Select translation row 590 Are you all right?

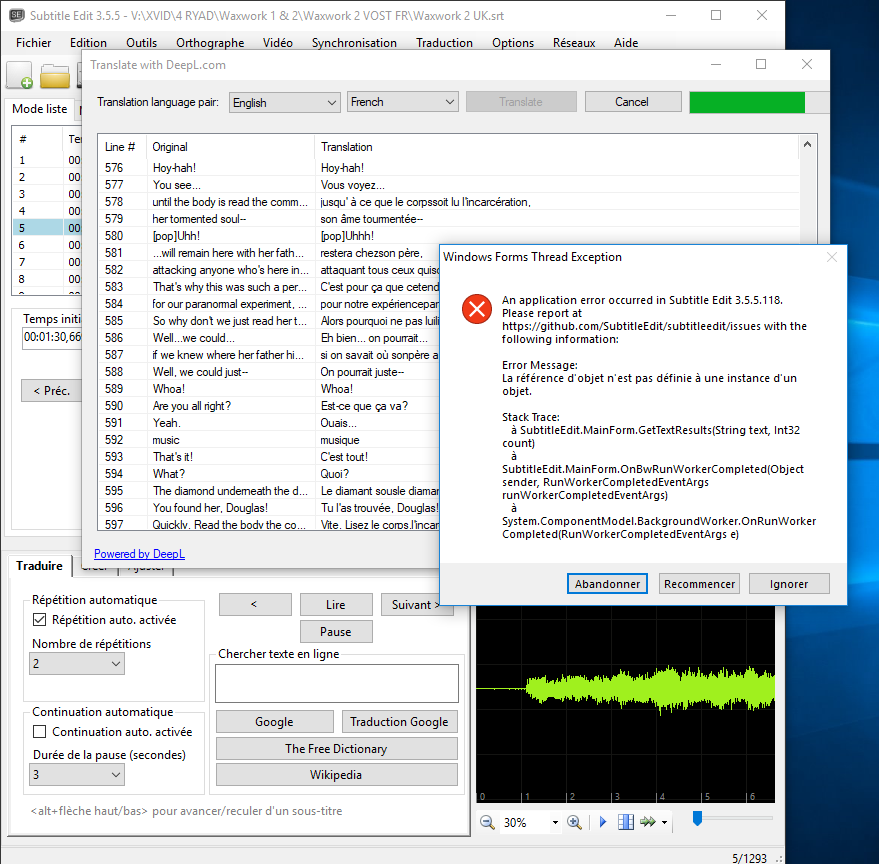269,406
